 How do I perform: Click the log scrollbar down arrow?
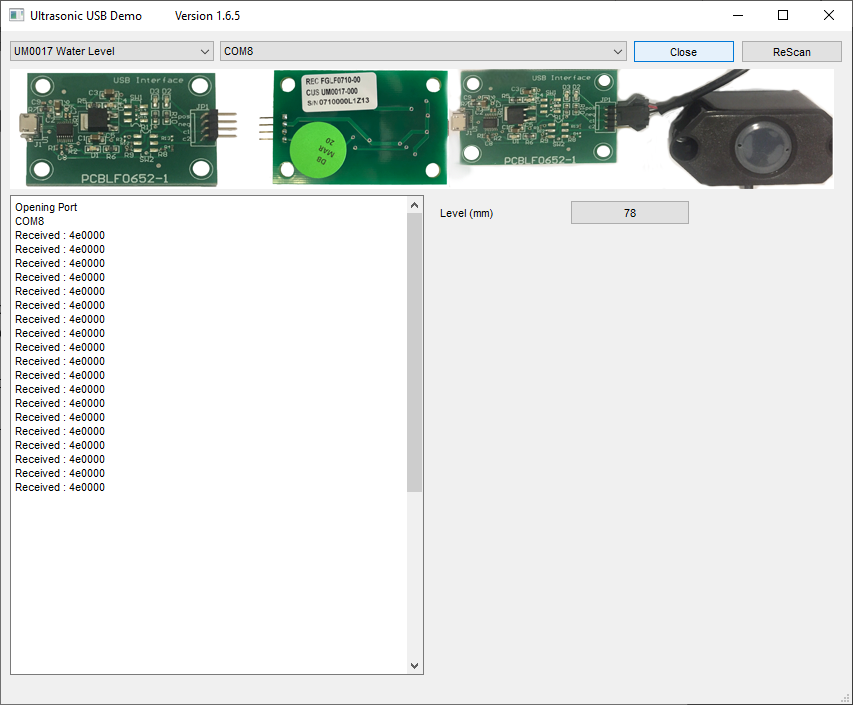click(x=415, y=665)
